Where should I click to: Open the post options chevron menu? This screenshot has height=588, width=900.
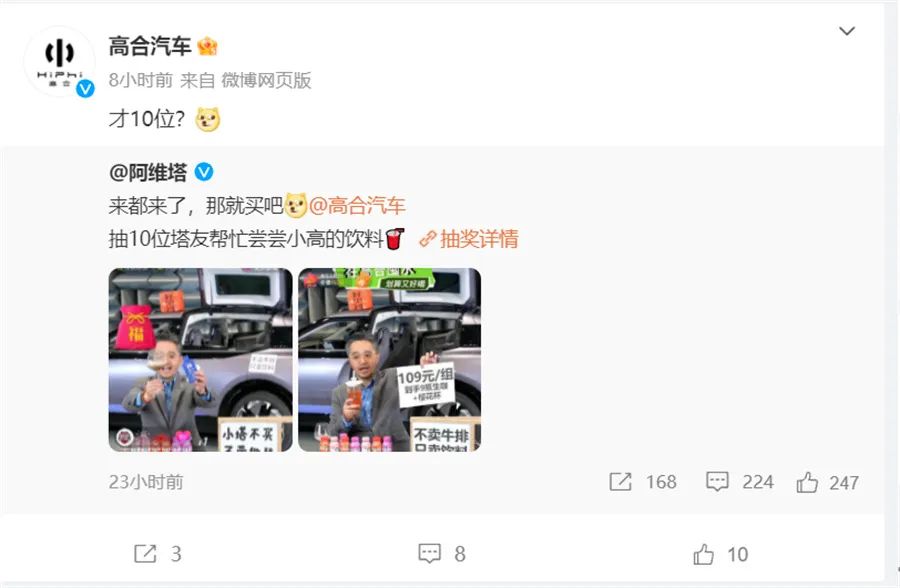click(x=847, y=31)
